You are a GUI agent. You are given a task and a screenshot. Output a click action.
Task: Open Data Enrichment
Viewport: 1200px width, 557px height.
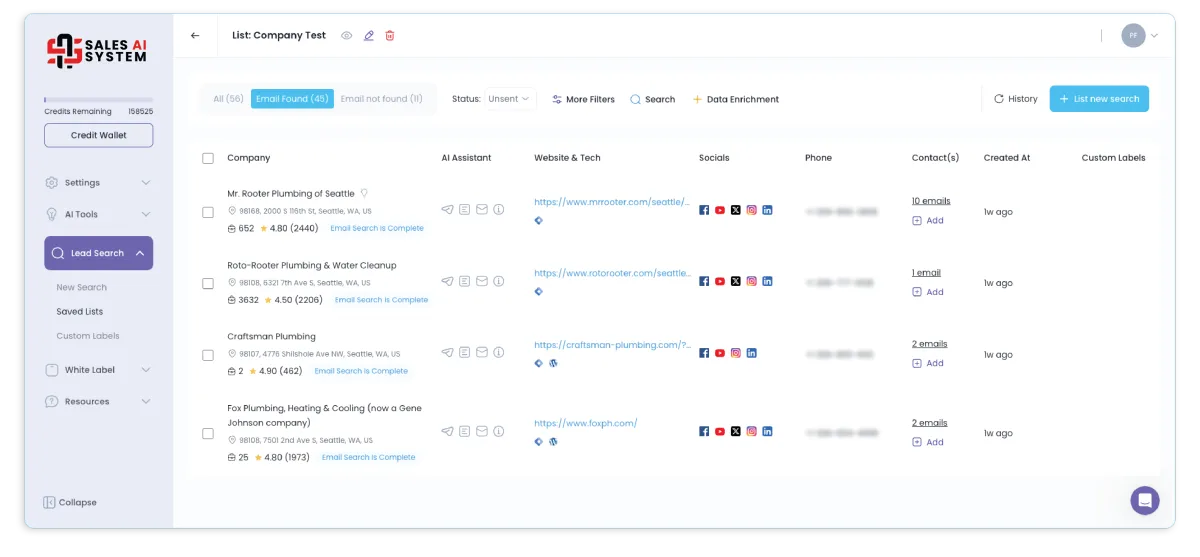[x=736, y=99]
